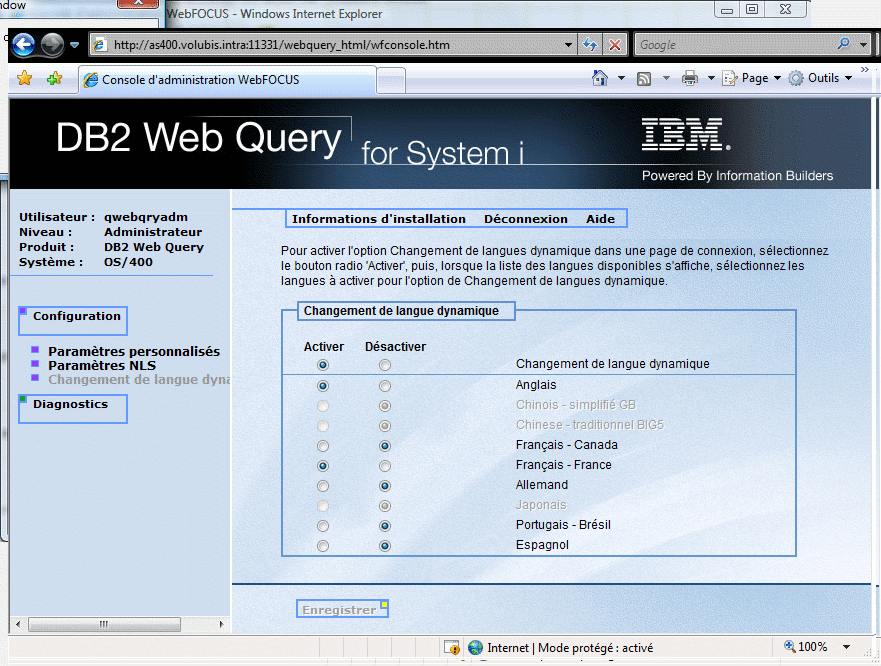Screen dimensions: 881x666
Task: Stop loading with the red X icon
Action: 615,45
